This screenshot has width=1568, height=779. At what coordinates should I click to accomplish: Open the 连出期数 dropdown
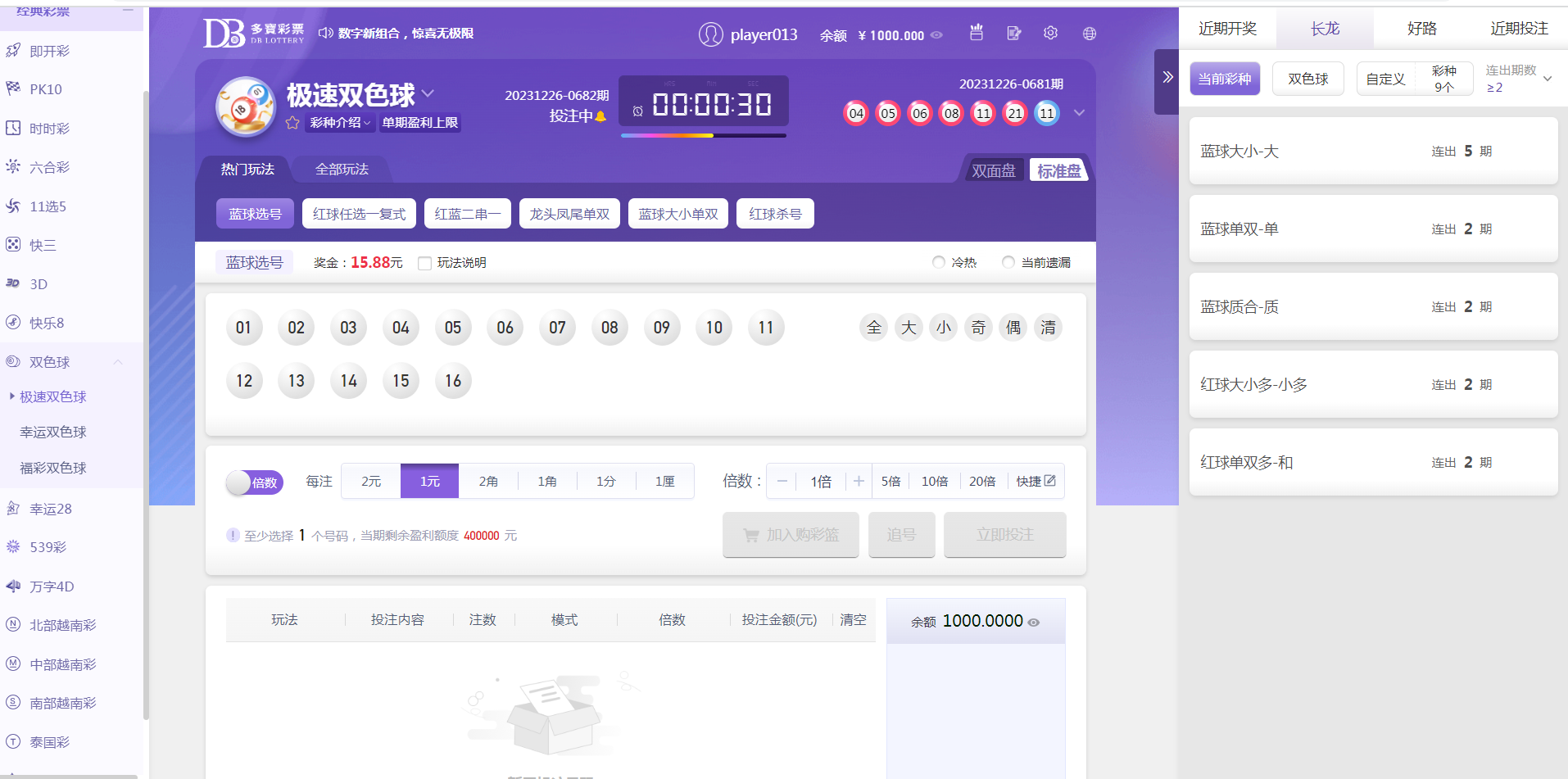pyautogui.click(x=1547, y=79)
